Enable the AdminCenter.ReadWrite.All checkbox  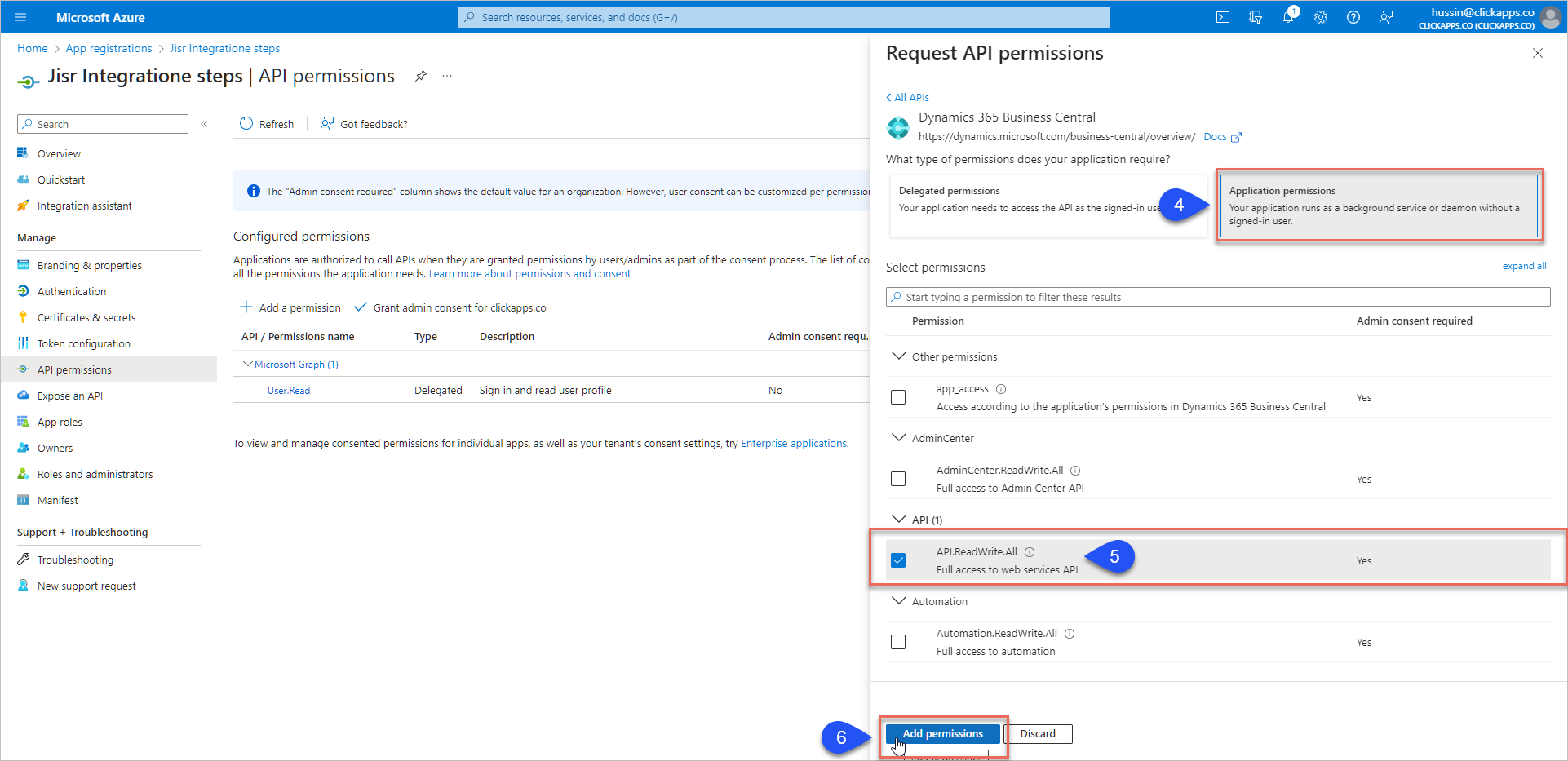[x=898, y=479]
